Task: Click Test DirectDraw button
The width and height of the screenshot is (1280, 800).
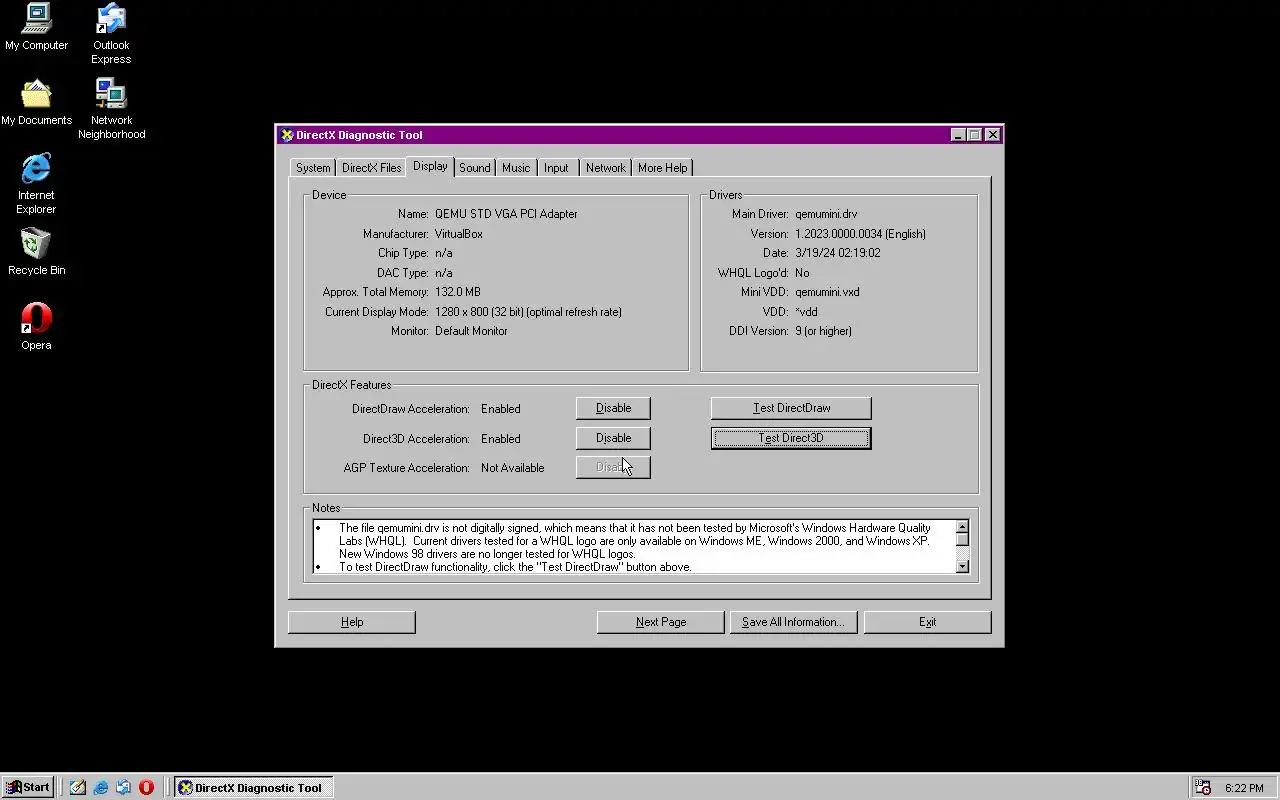Action: pos(791,408)
